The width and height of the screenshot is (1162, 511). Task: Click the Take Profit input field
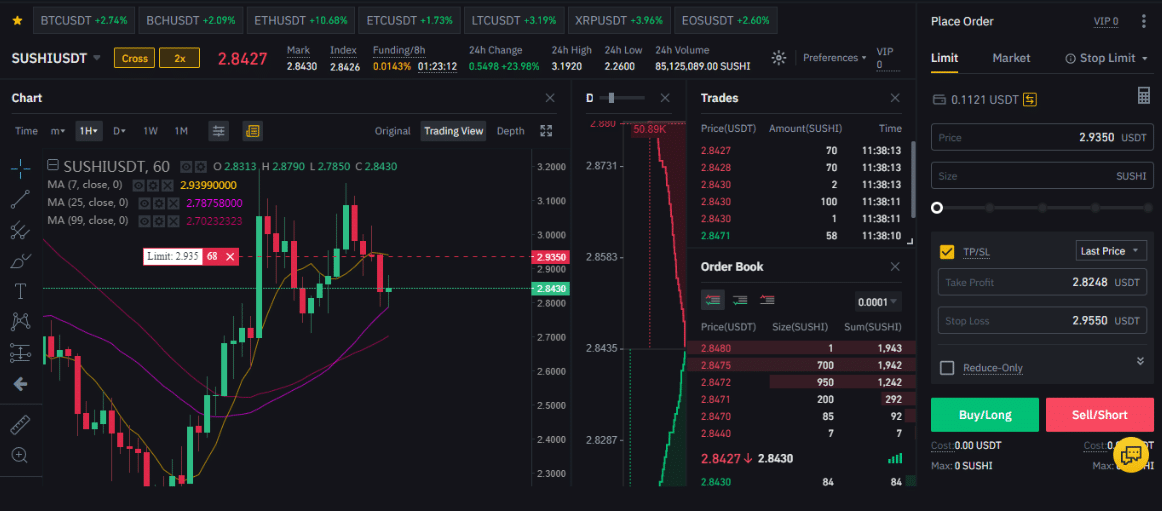click(1042, 282)
